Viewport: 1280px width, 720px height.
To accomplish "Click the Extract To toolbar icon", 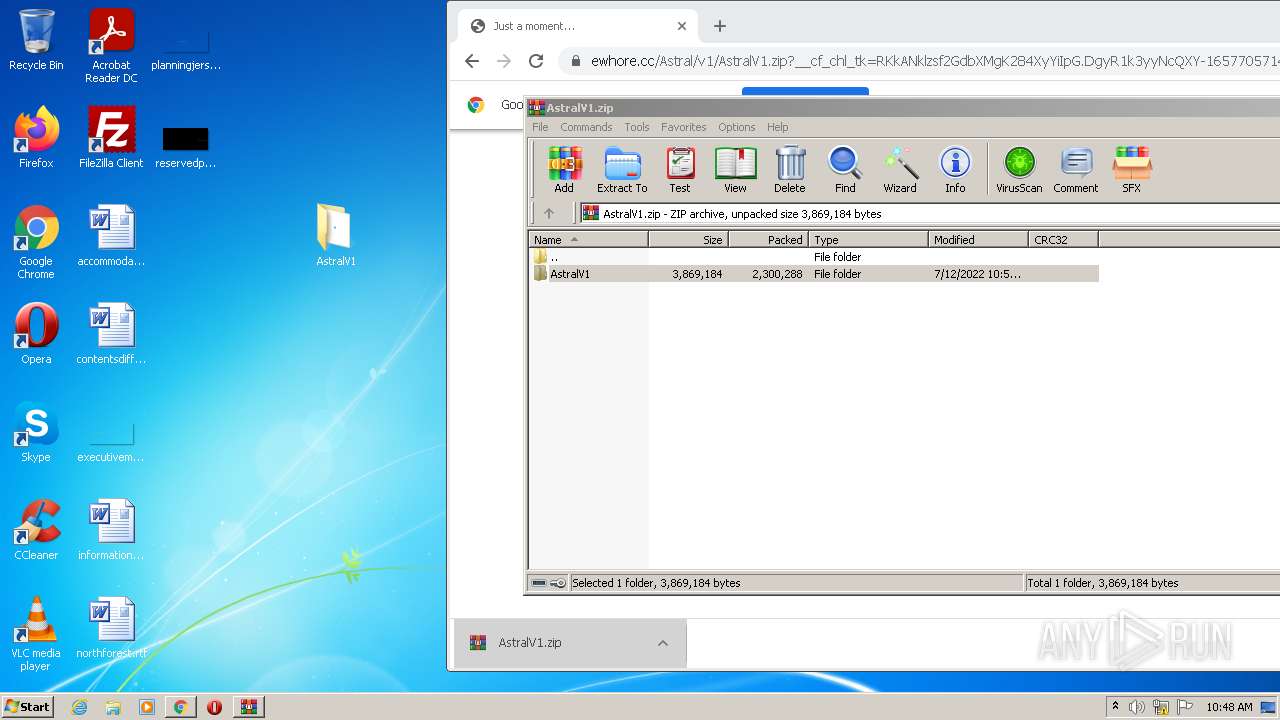I will [x=622, y=169].
